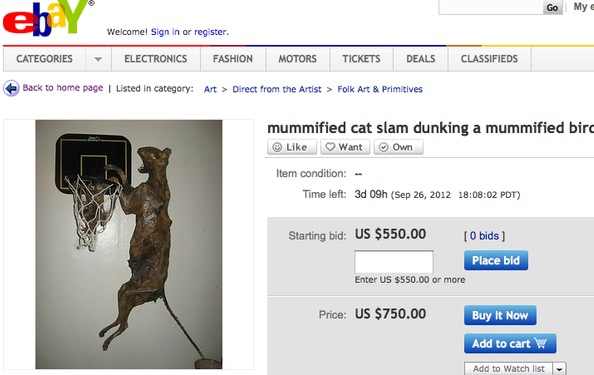
Task: Select the Motors tab
Action: point(297,59)
